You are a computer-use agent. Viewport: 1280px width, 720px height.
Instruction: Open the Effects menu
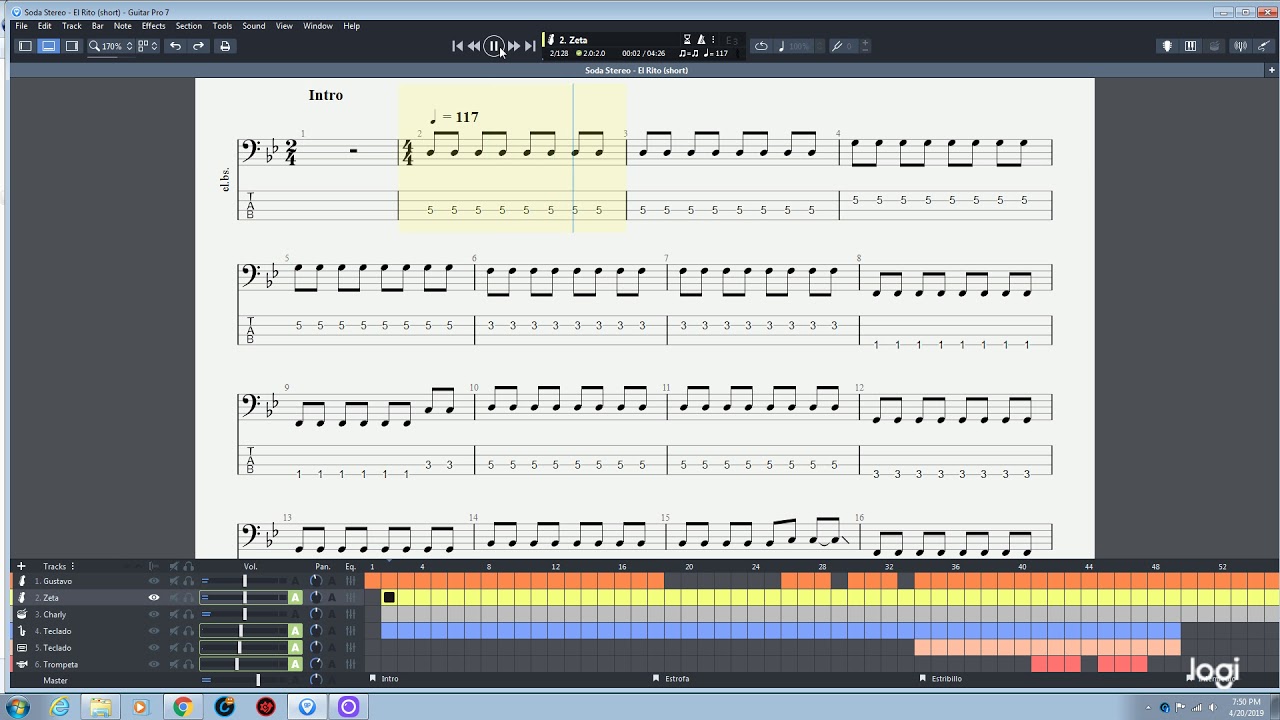[153, 26]
